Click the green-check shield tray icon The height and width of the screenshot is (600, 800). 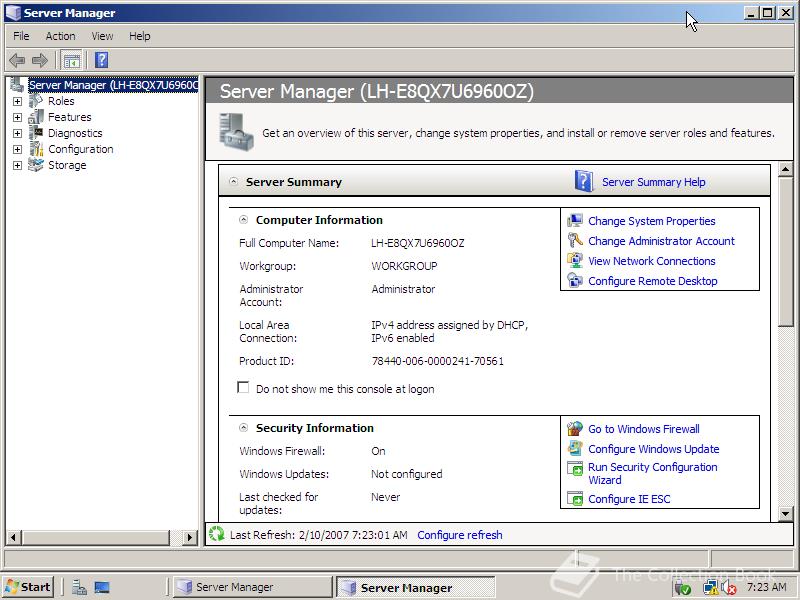(x=682, y=588)
